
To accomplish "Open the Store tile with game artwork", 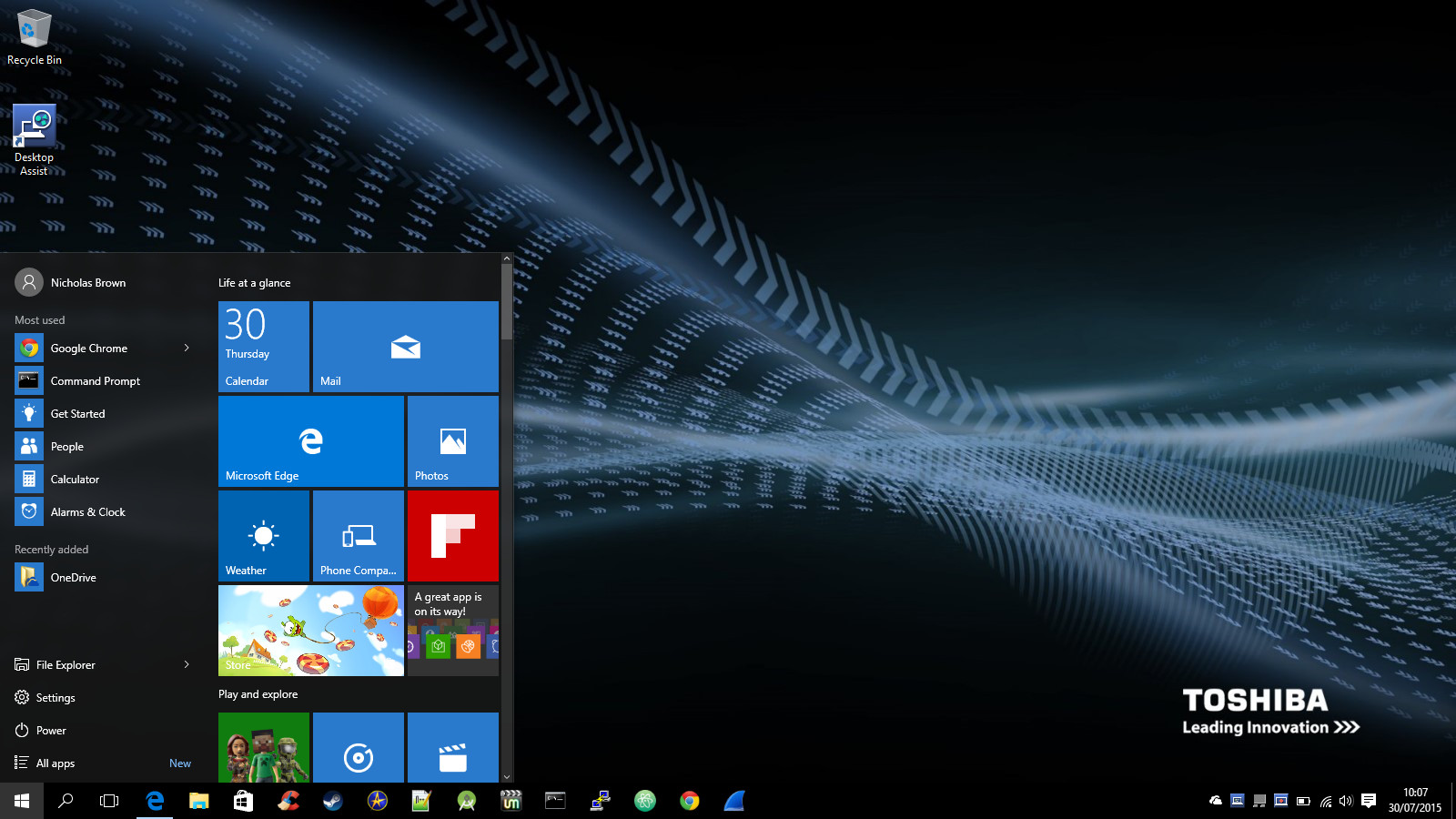I will (x=310, y=631).
